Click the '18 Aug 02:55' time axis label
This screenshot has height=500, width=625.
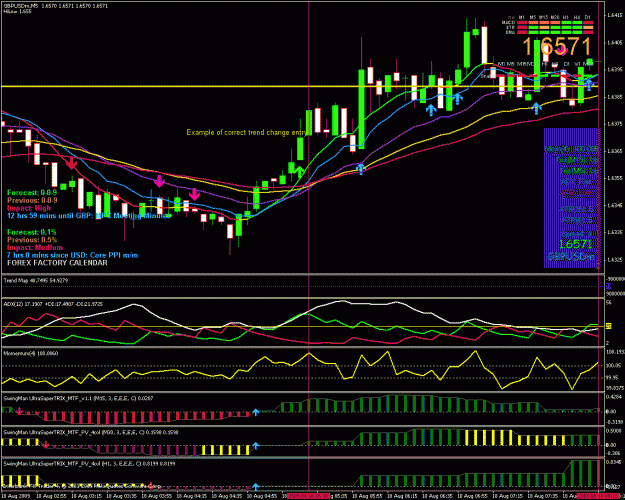coord(51,496)
